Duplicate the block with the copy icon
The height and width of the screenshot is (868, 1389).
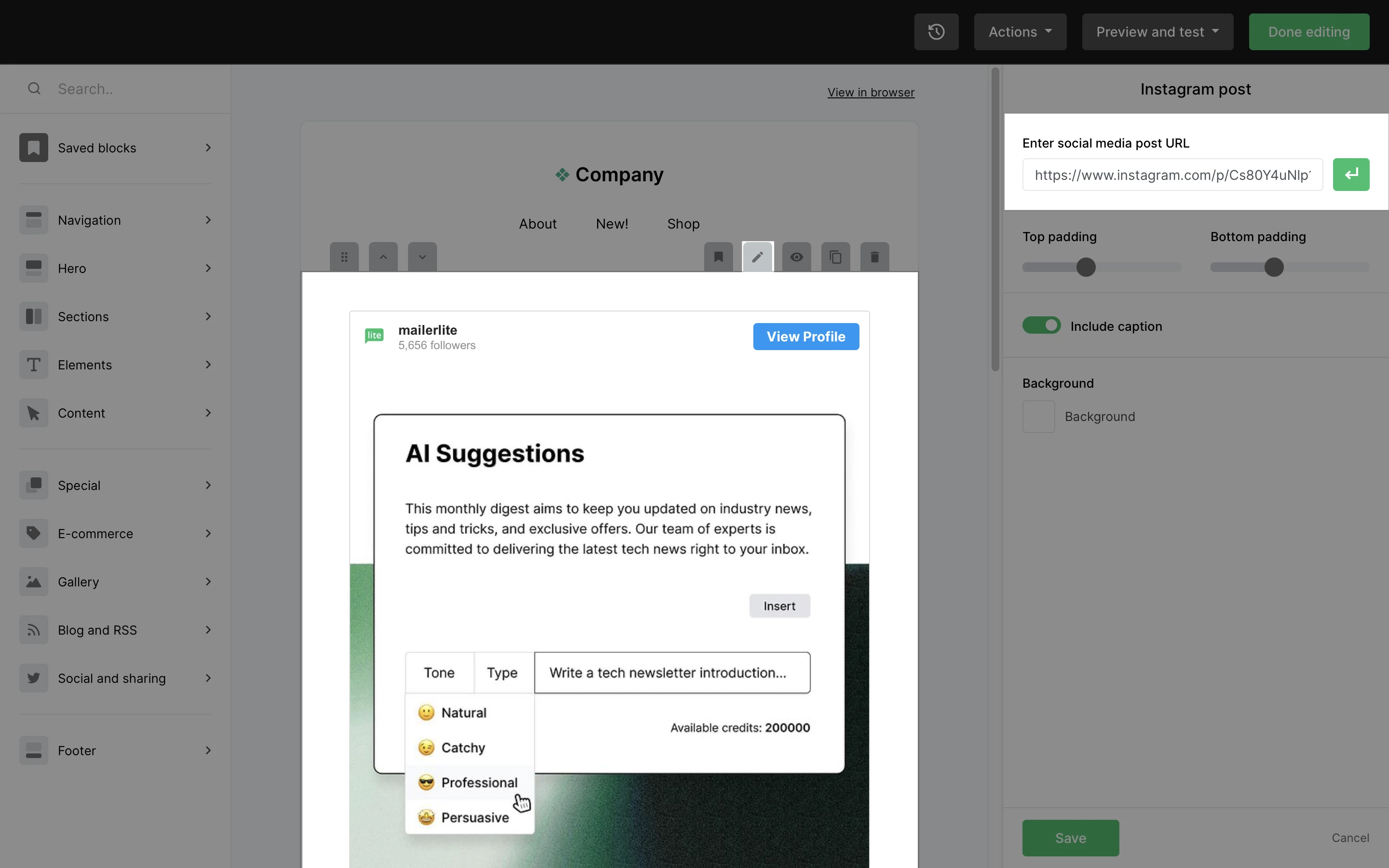[x=835, y=257]
